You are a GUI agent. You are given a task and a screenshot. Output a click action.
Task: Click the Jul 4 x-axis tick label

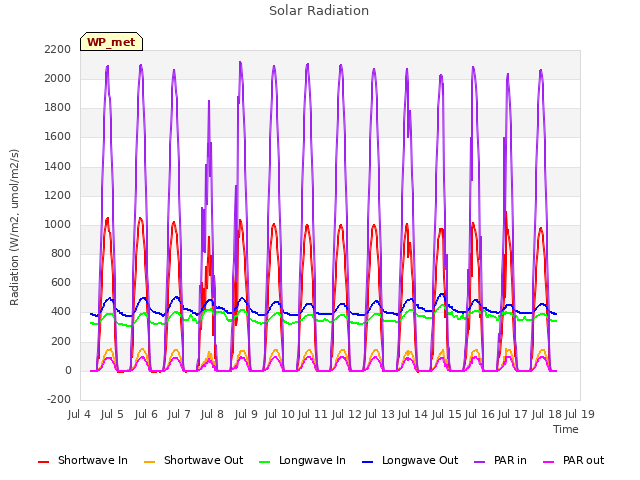[x=79, y=414]
